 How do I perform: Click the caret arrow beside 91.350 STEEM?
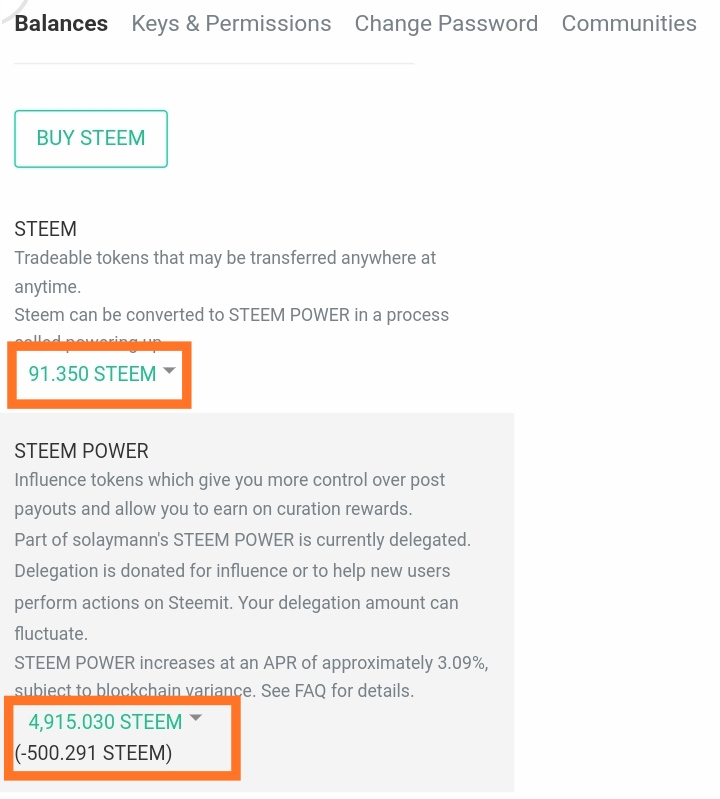169,370
